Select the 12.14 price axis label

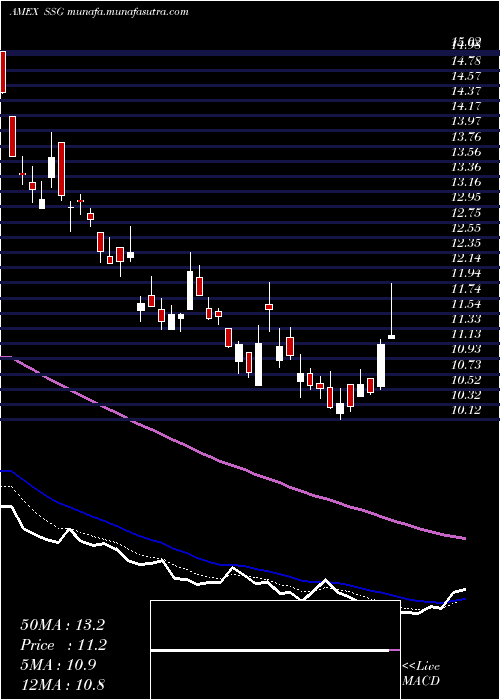point(466,258)
